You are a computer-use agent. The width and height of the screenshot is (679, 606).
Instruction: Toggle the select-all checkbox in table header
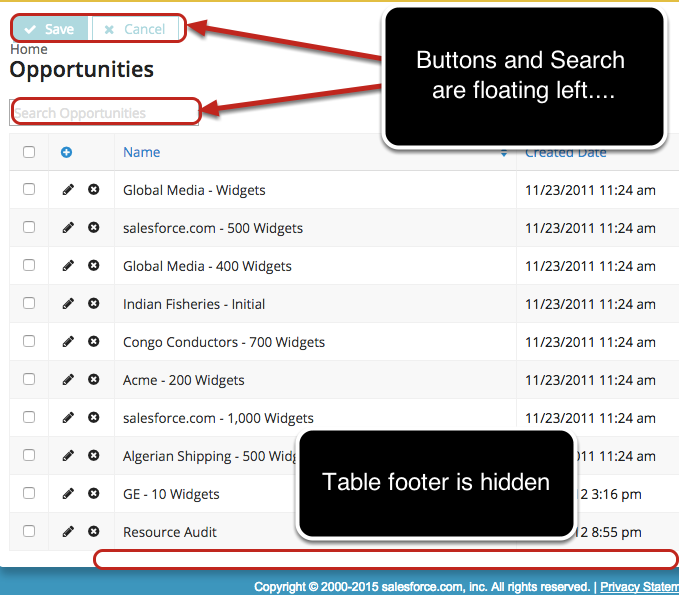coord(29,153)
